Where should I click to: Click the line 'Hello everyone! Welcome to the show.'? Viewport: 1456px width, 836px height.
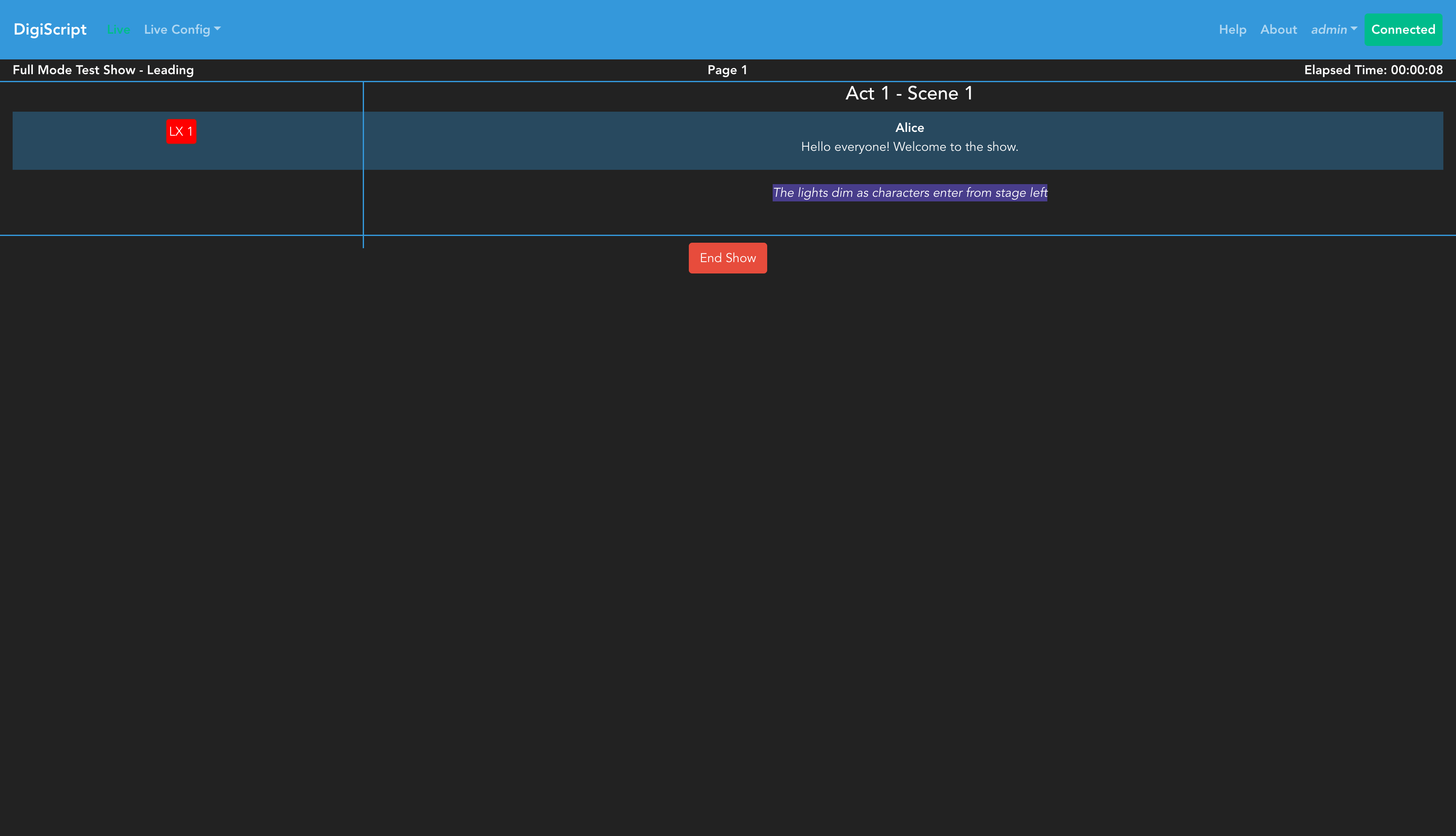[x=909, y=147]
